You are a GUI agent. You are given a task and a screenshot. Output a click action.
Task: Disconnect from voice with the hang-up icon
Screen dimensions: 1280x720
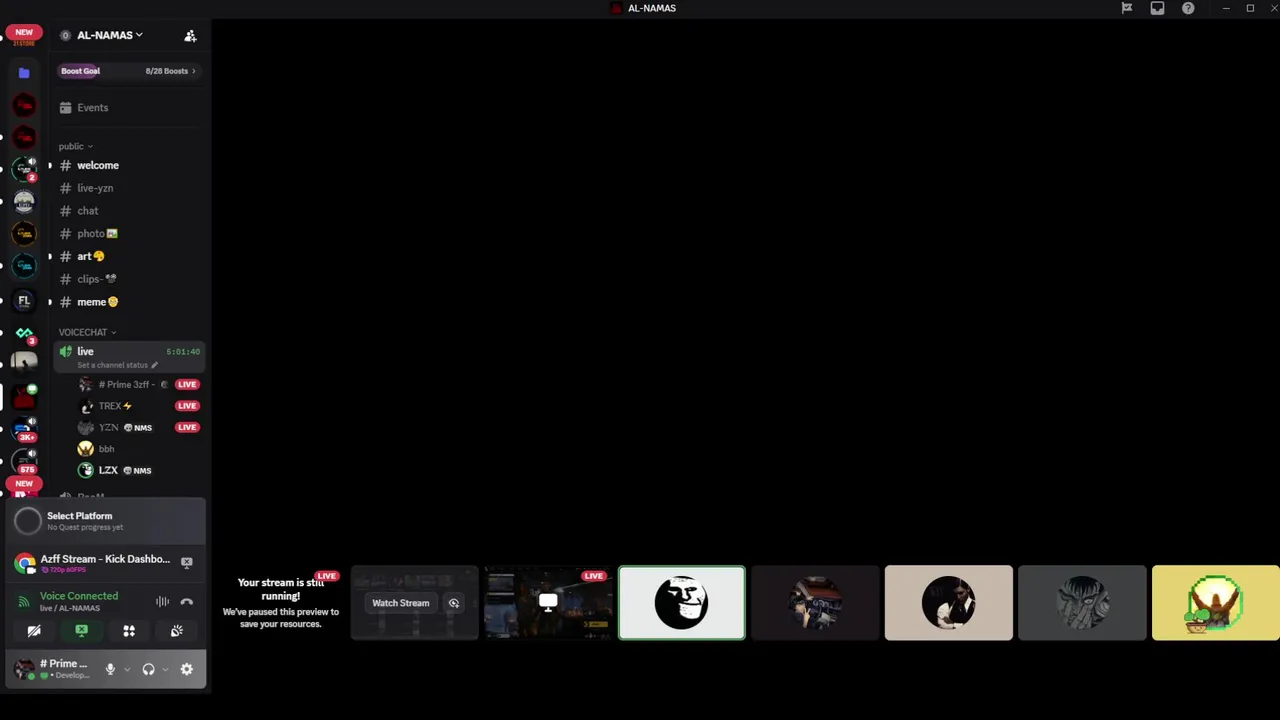186,602
